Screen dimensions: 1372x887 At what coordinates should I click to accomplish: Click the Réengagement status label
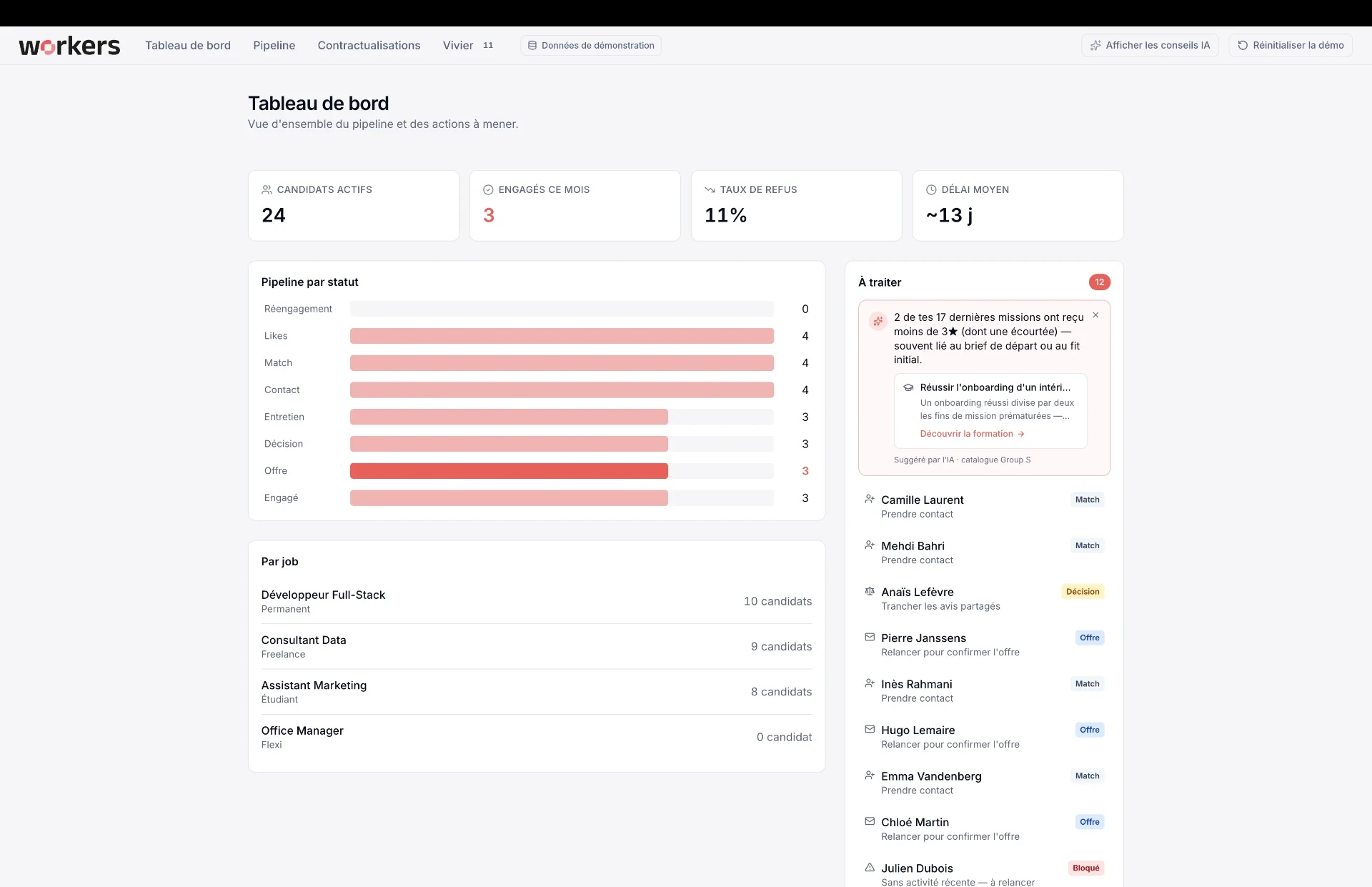tap(298, 309)
